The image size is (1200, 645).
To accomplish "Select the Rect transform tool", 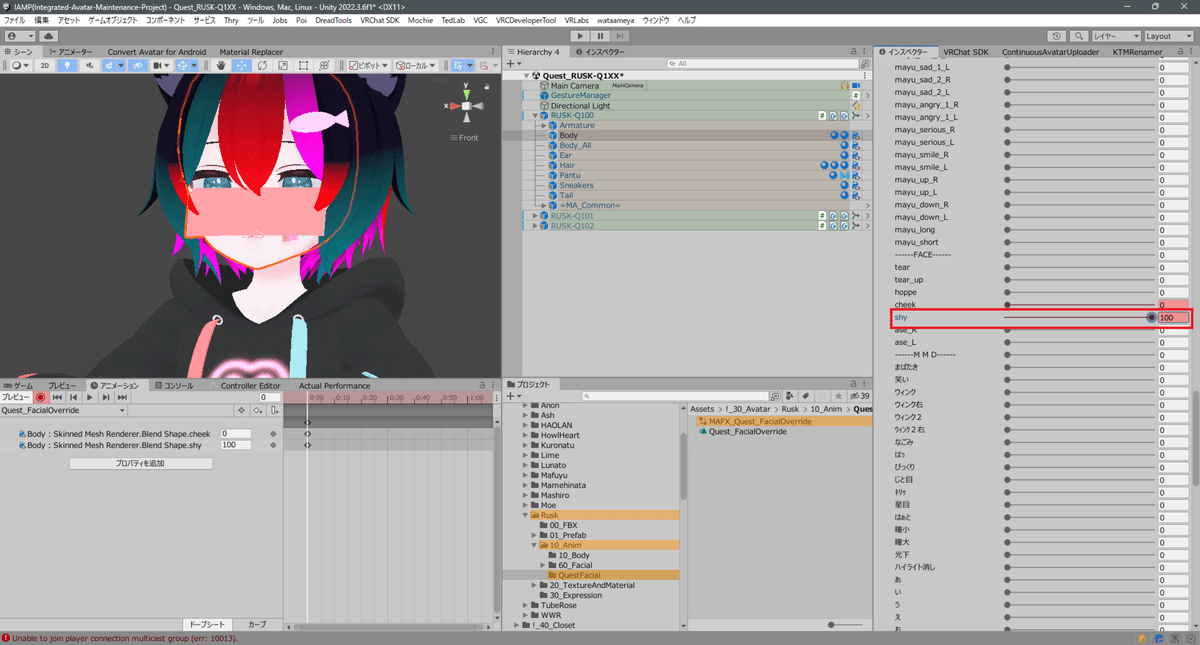I will pos(303,65).
